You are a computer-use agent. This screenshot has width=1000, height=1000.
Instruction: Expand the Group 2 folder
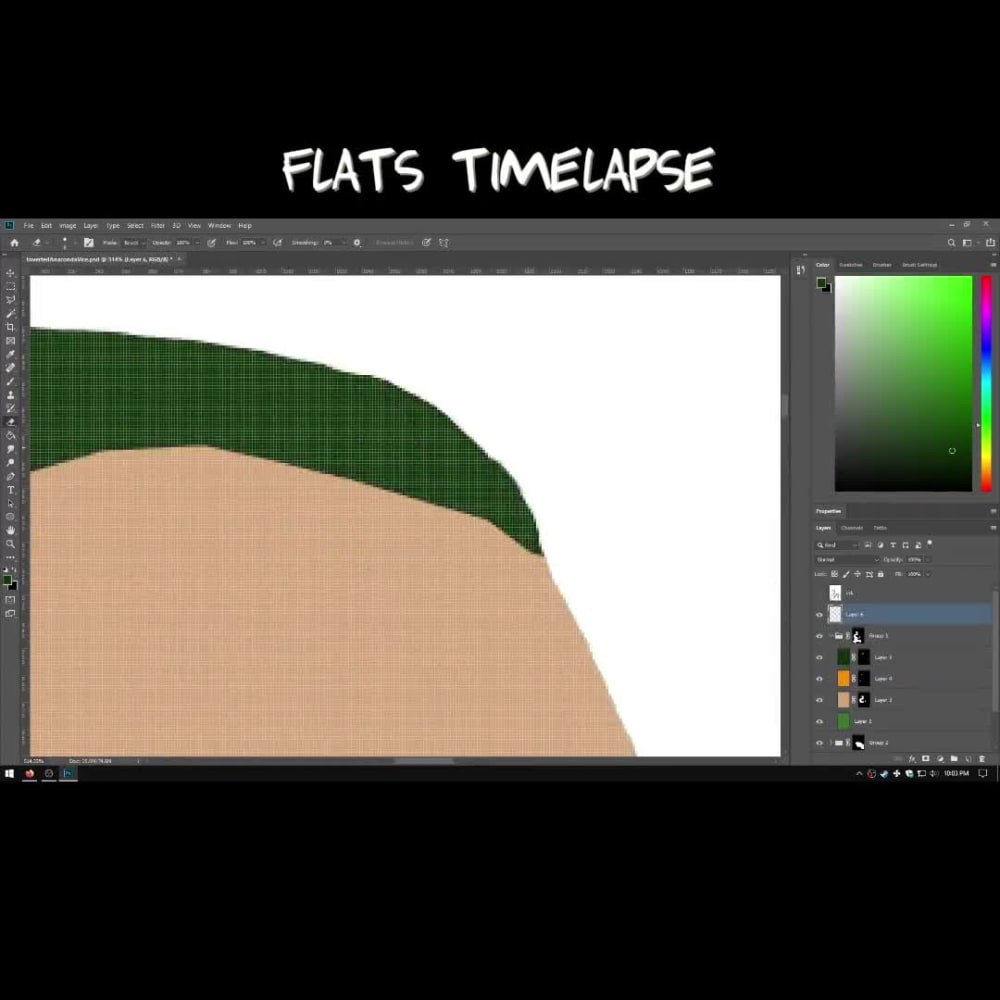click(x=831, y=743)
